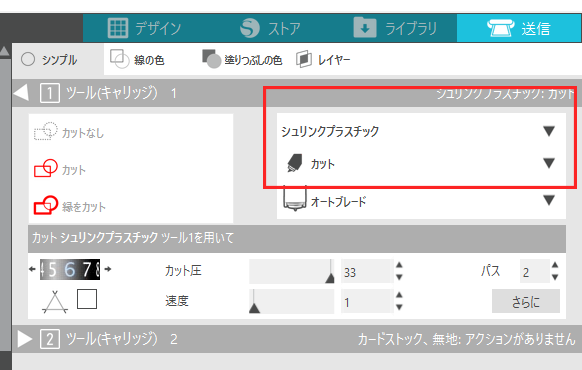Viewport: 582px width, 370px height.
Task: Expand the ツール(キャリッジ) 2 section
Action: click(x=24, y=339)
